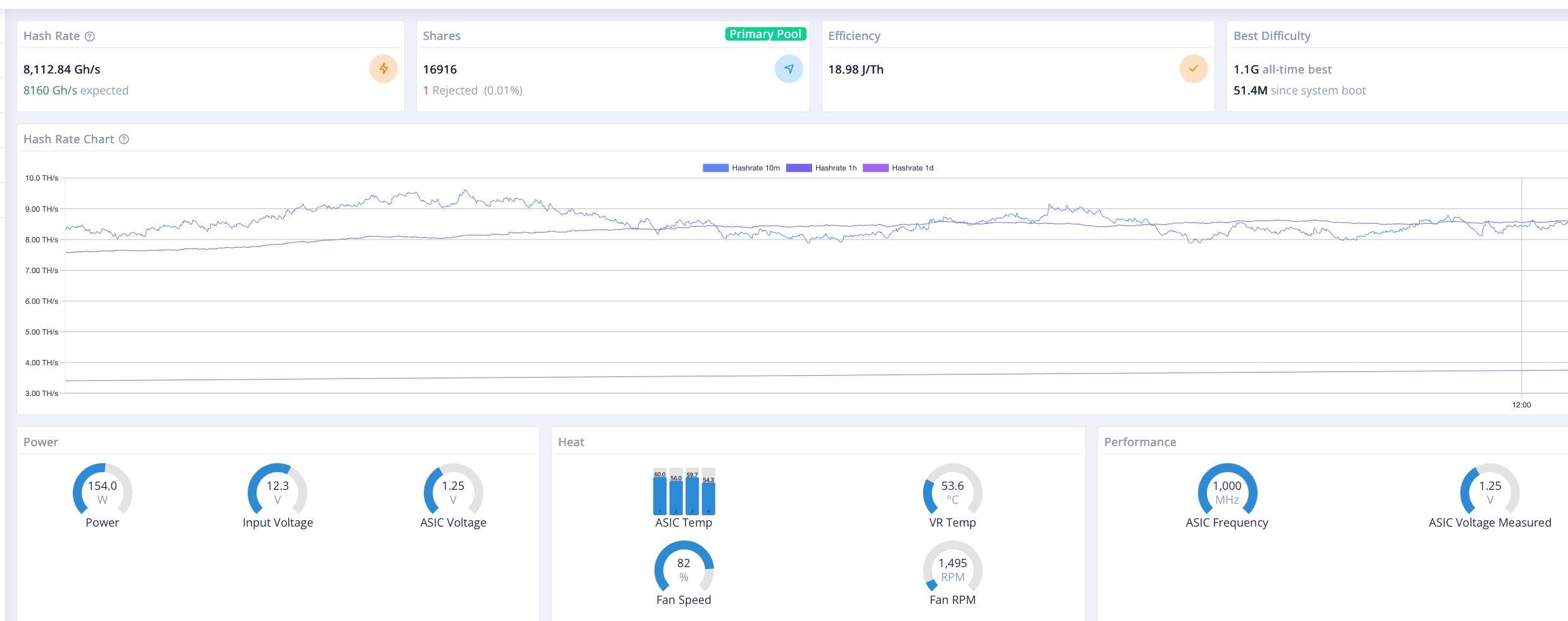
Task: Click the ASIC Temp bar chart
Action: pyautogui.click(x=684, y=492)
